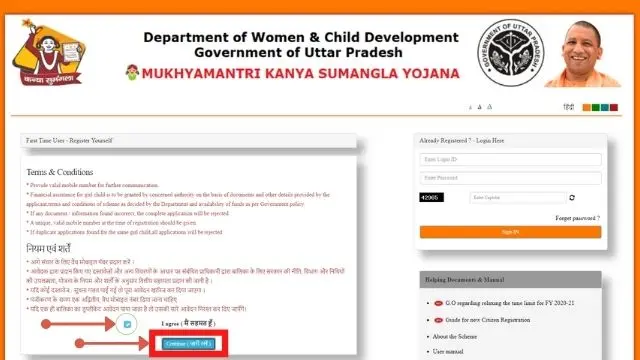
Task: Click the girl icon beside the Yojana title
Action: point(132,72)
